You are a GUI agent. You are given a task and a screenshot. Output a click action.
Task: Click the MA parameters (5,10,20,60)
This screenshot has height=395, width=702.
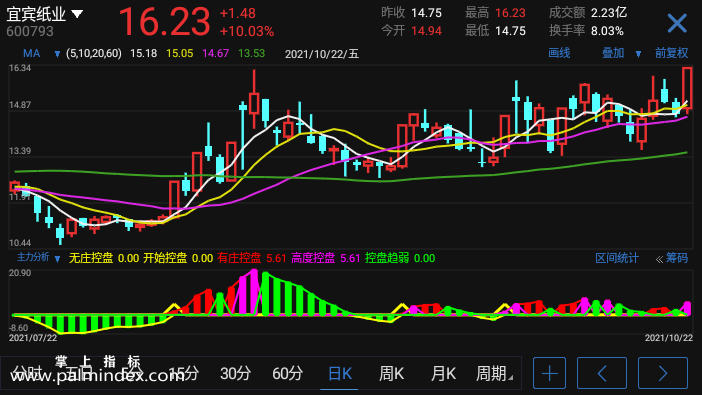click(x=94, y=54)
